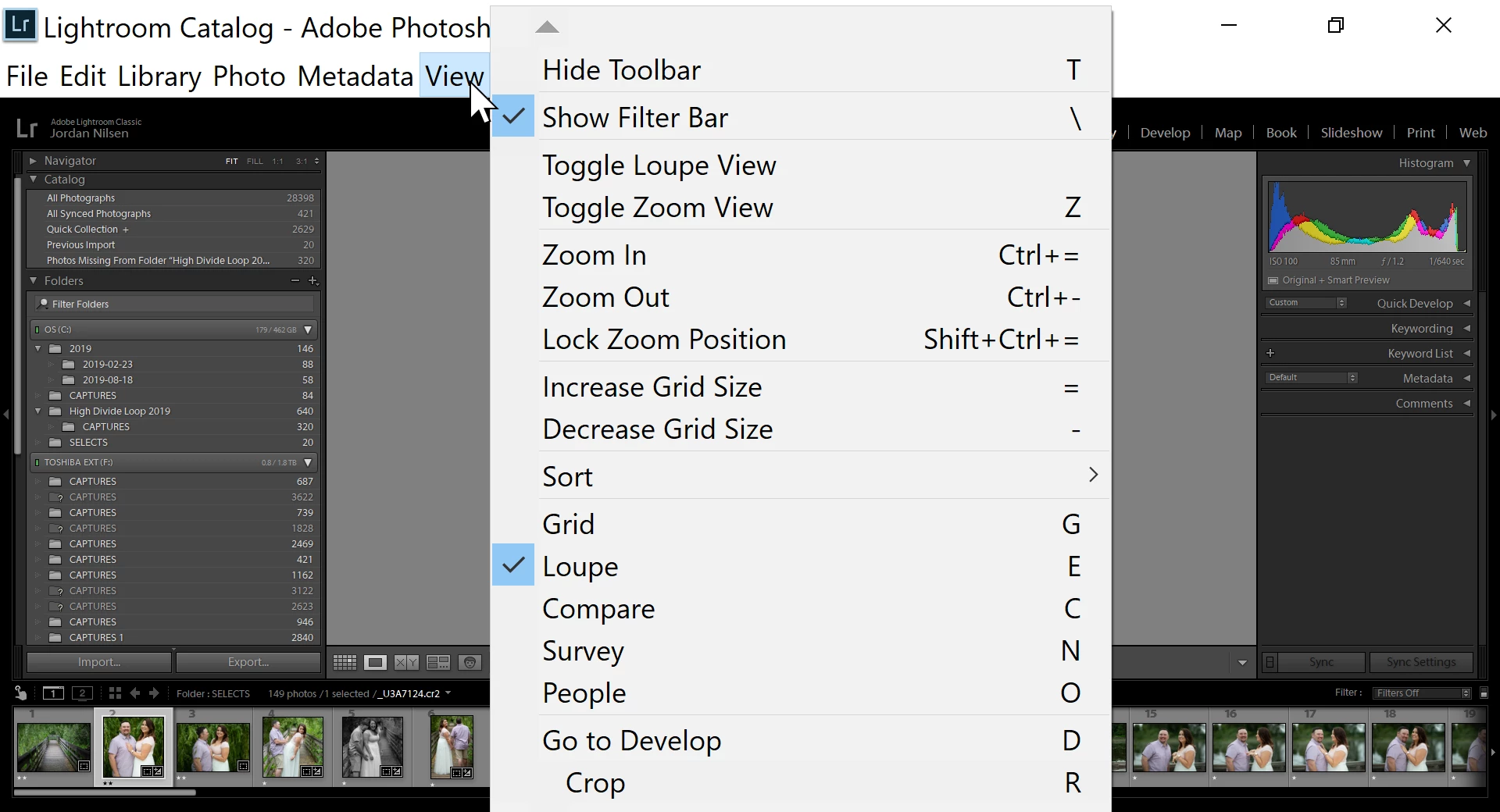Type in the Filter Folders search field
This screenshot has width=1500, height=812.
[x=180, y=304]
